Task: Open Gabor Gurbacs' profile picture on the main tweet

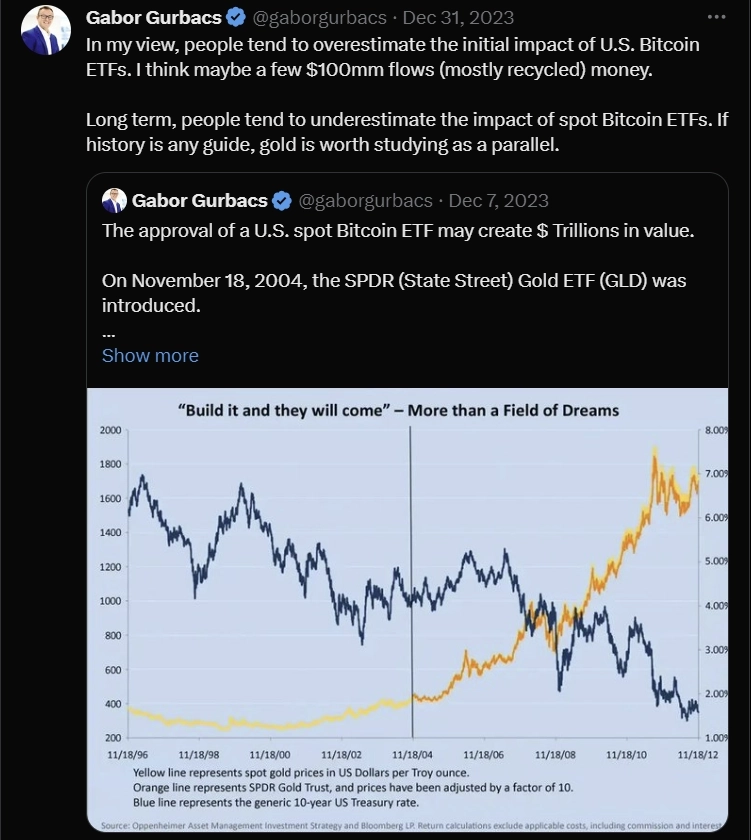Action: pos(46,30)
